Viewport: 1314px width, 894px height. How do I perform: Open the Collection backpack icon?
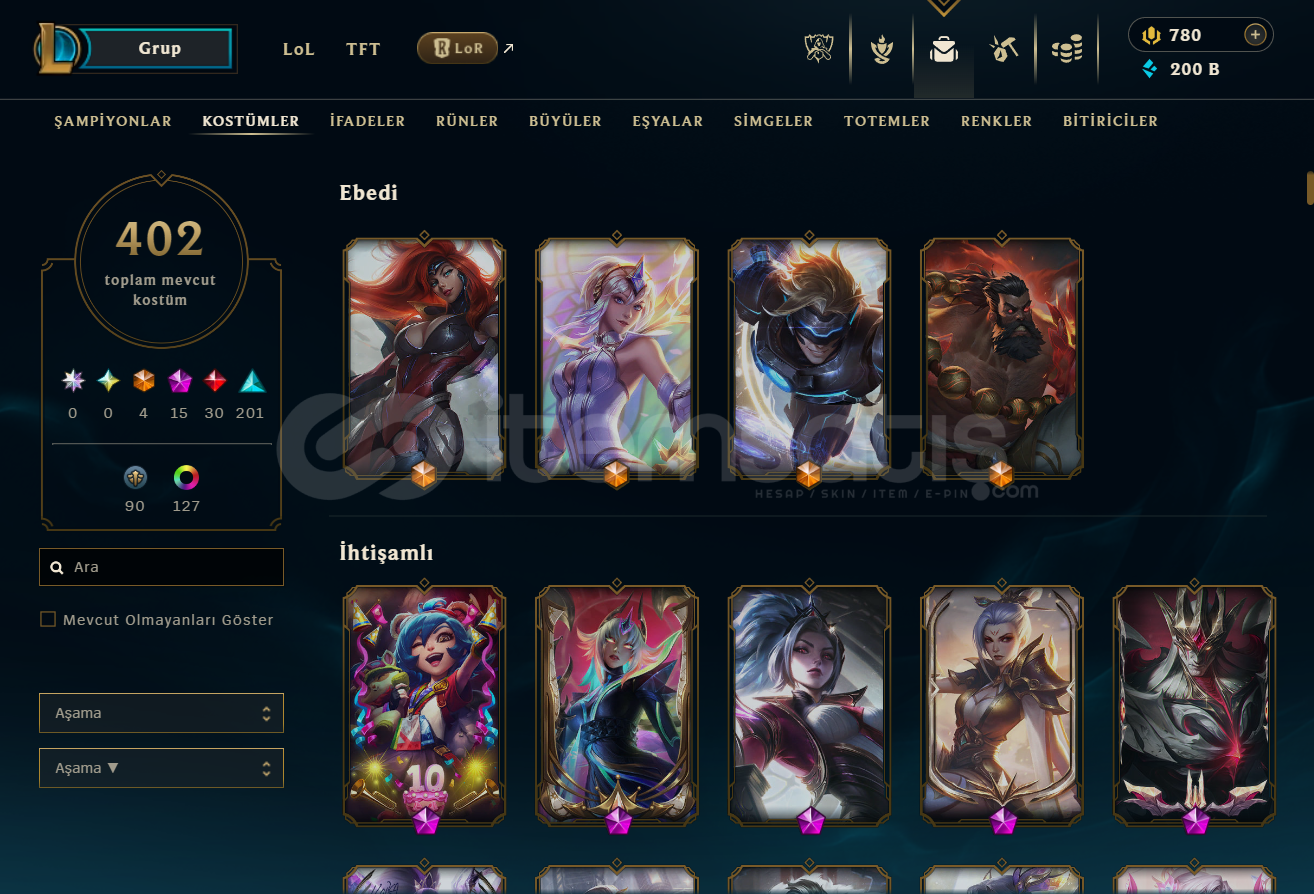(x=943, y=49)
